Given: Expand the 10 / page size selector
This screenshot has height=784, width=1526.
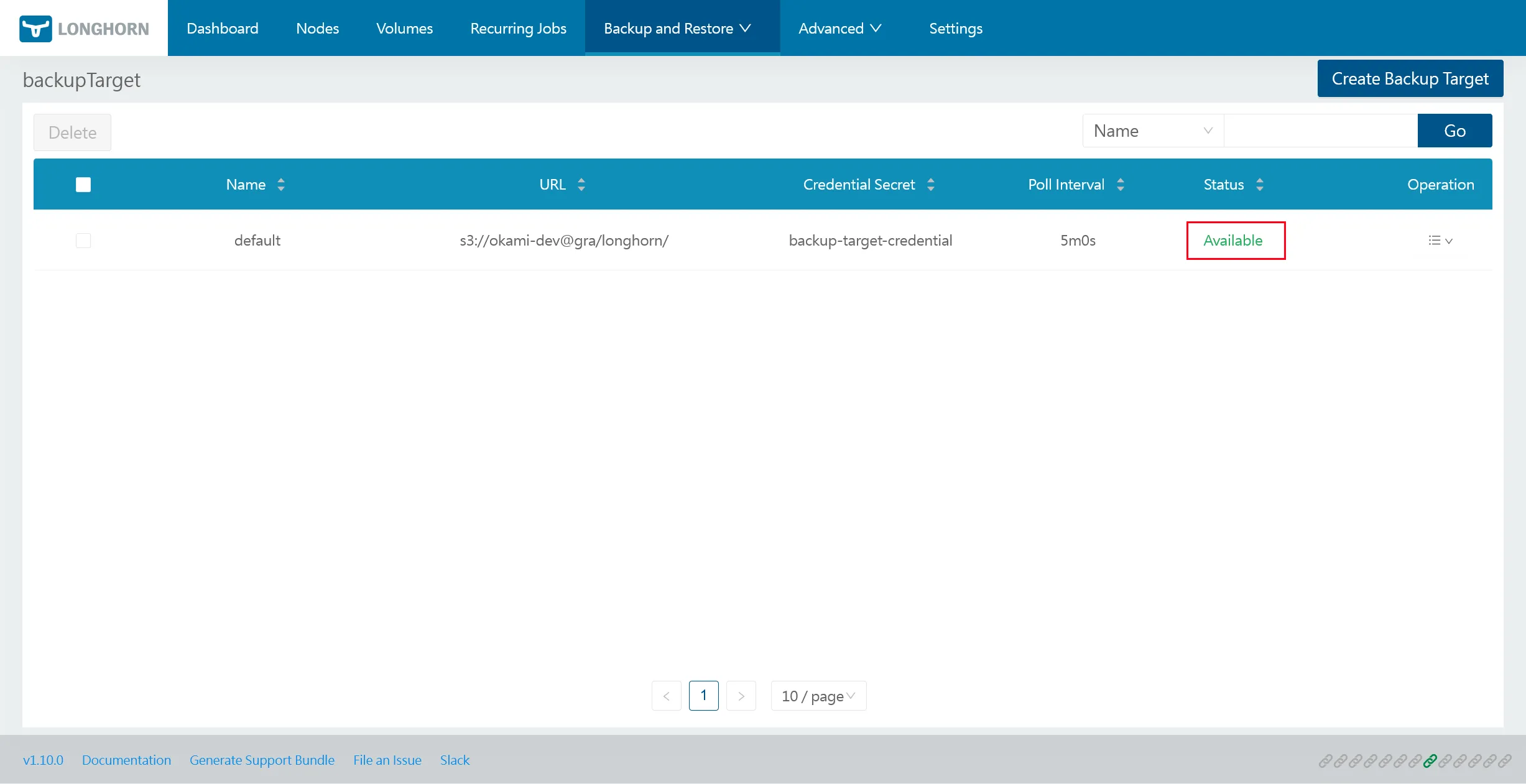Looking at the screenshot, I should 818,696.
